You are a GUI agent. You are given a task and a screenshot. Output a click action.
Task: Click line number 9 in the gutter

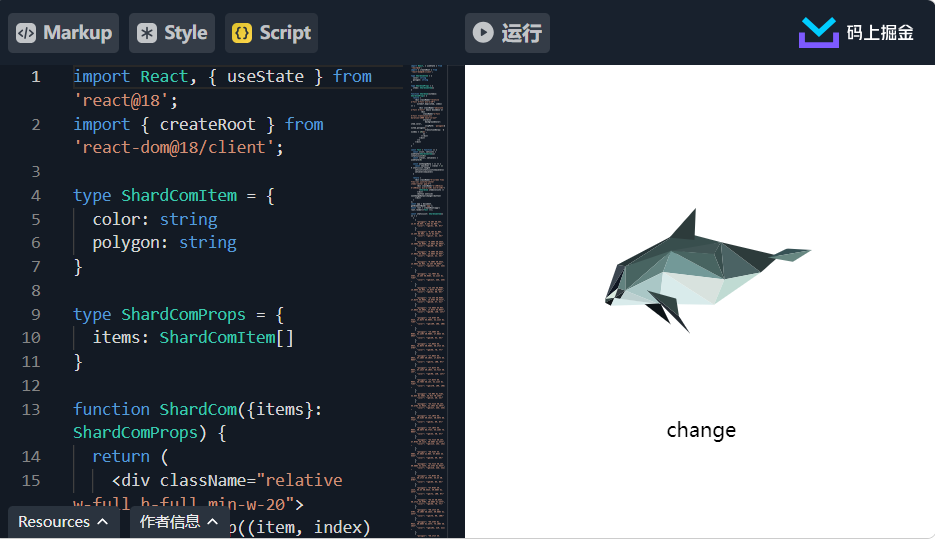click(36, 314)
